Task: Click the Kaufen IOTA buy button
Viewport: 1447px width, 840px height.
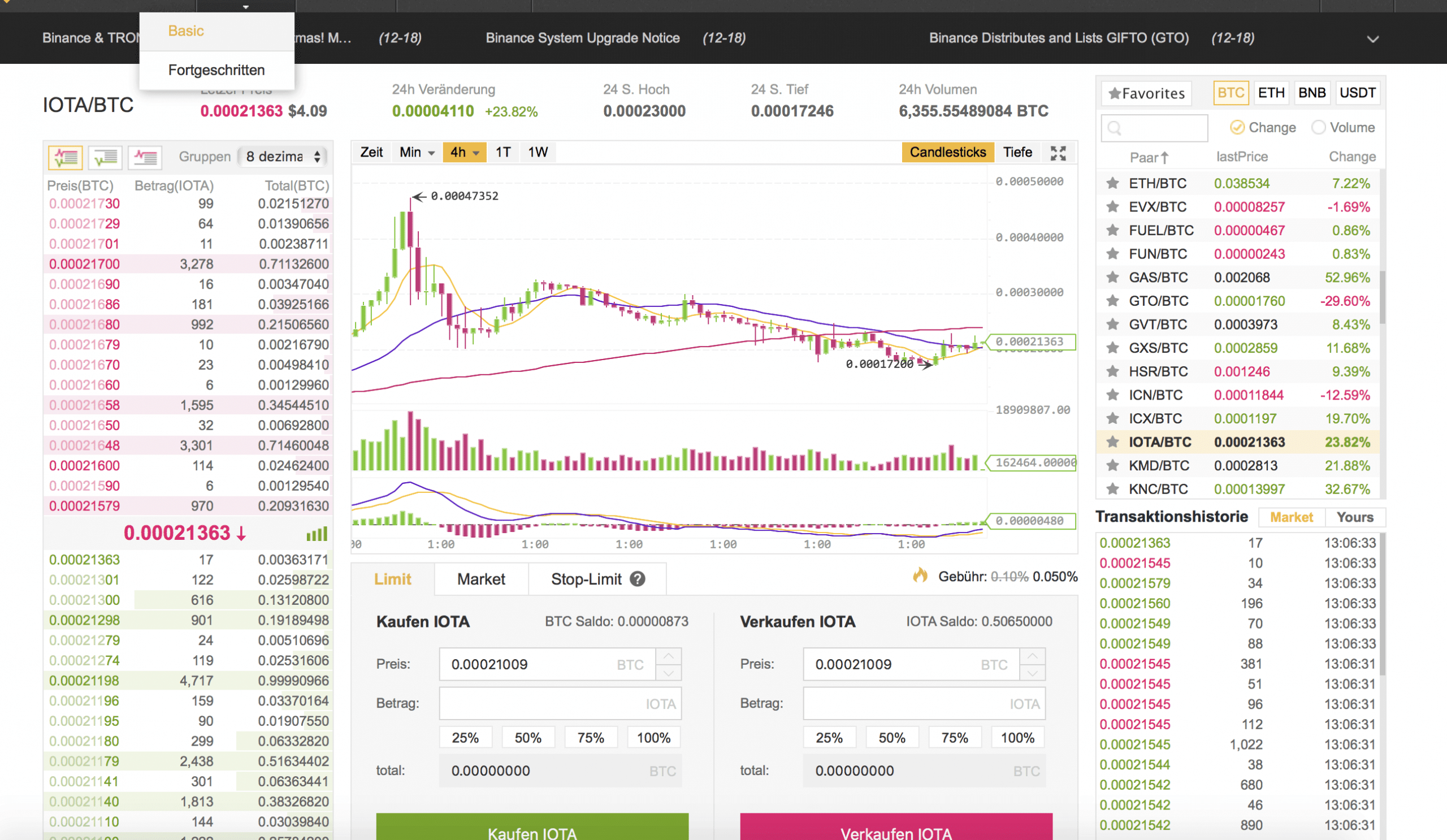Action: click(x=532, y=827)
